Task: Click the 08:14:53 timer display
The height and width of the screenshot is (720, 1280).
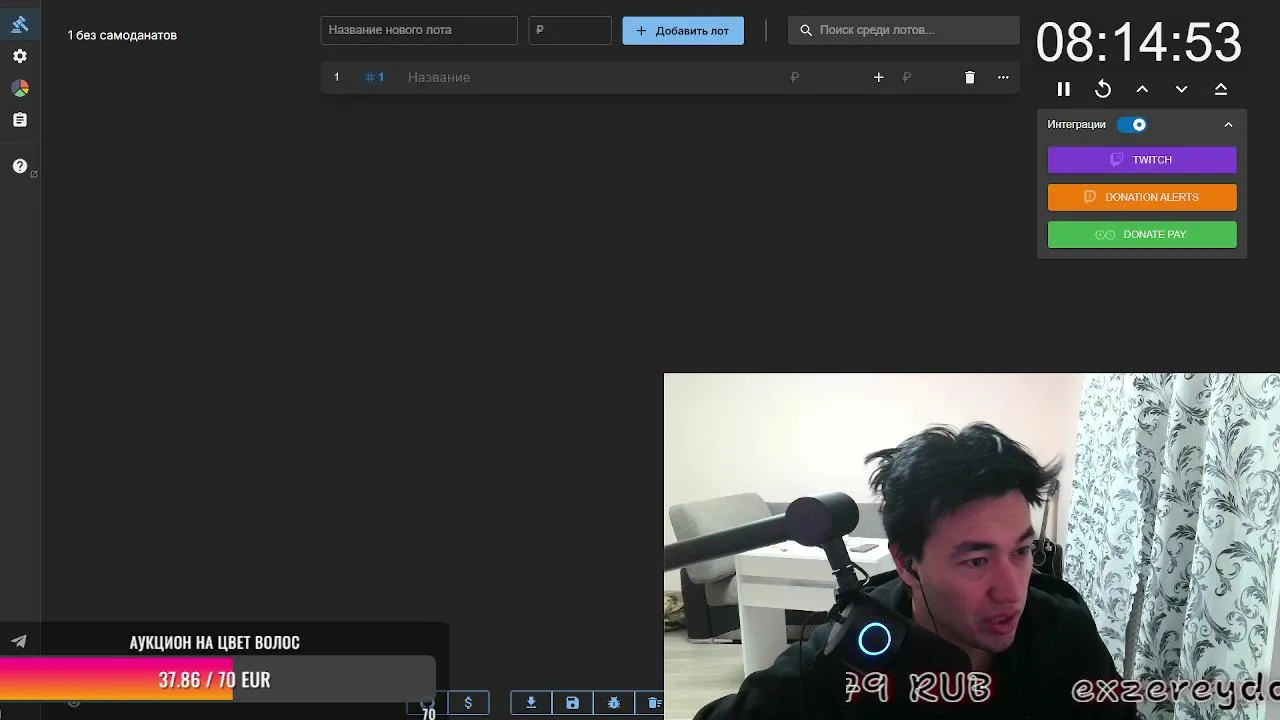Action: 1138,43
